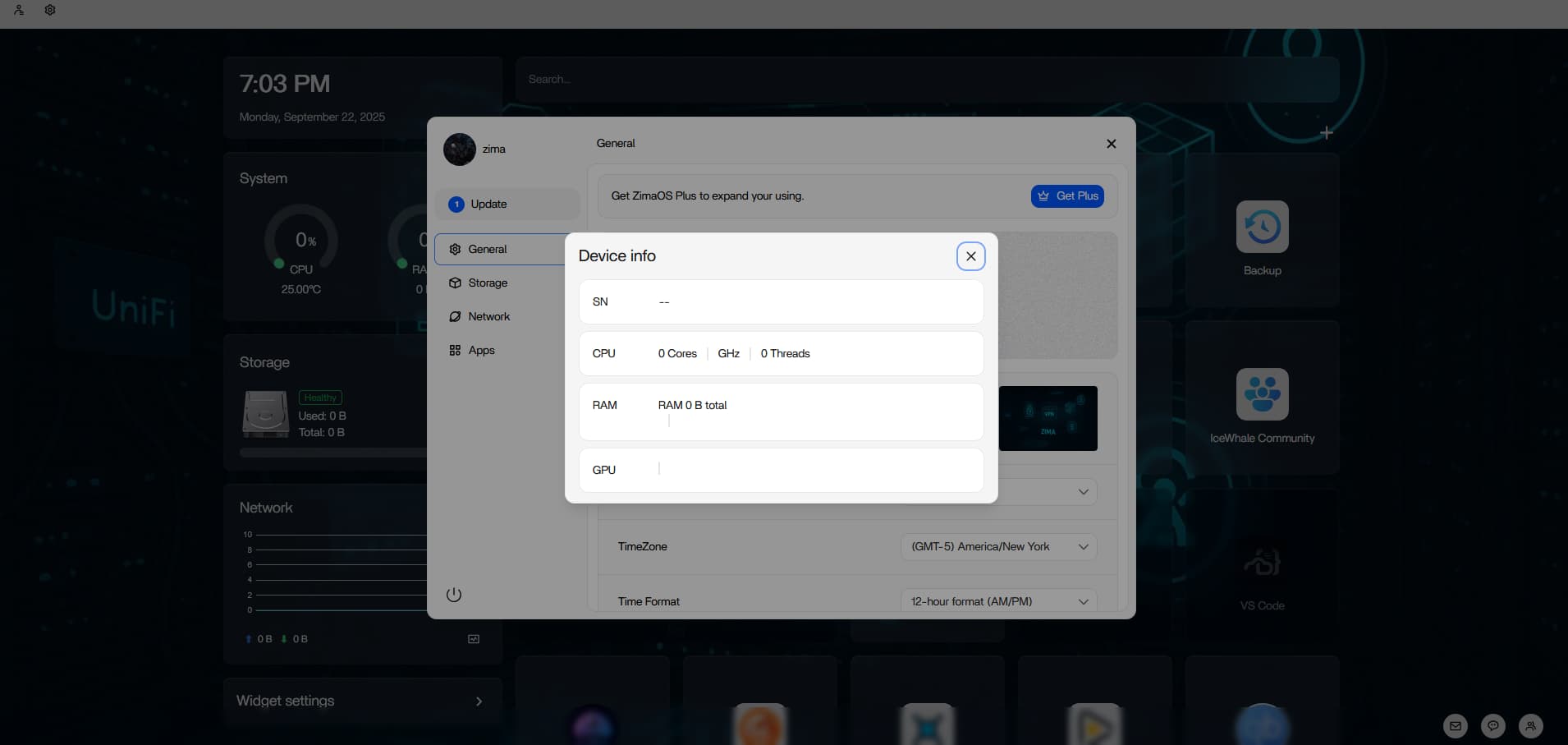Expand the TimeZone dropdown

[998, 547]
